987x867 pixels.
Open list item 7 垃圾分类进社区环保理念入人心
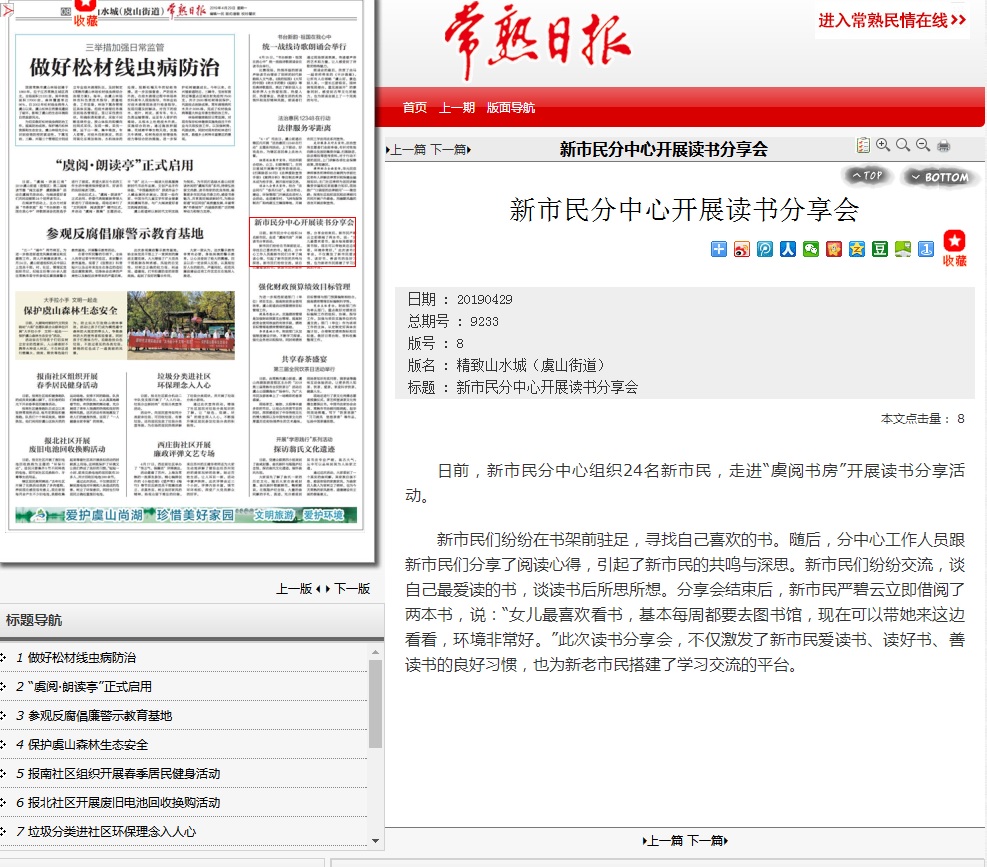coord(112,831)
